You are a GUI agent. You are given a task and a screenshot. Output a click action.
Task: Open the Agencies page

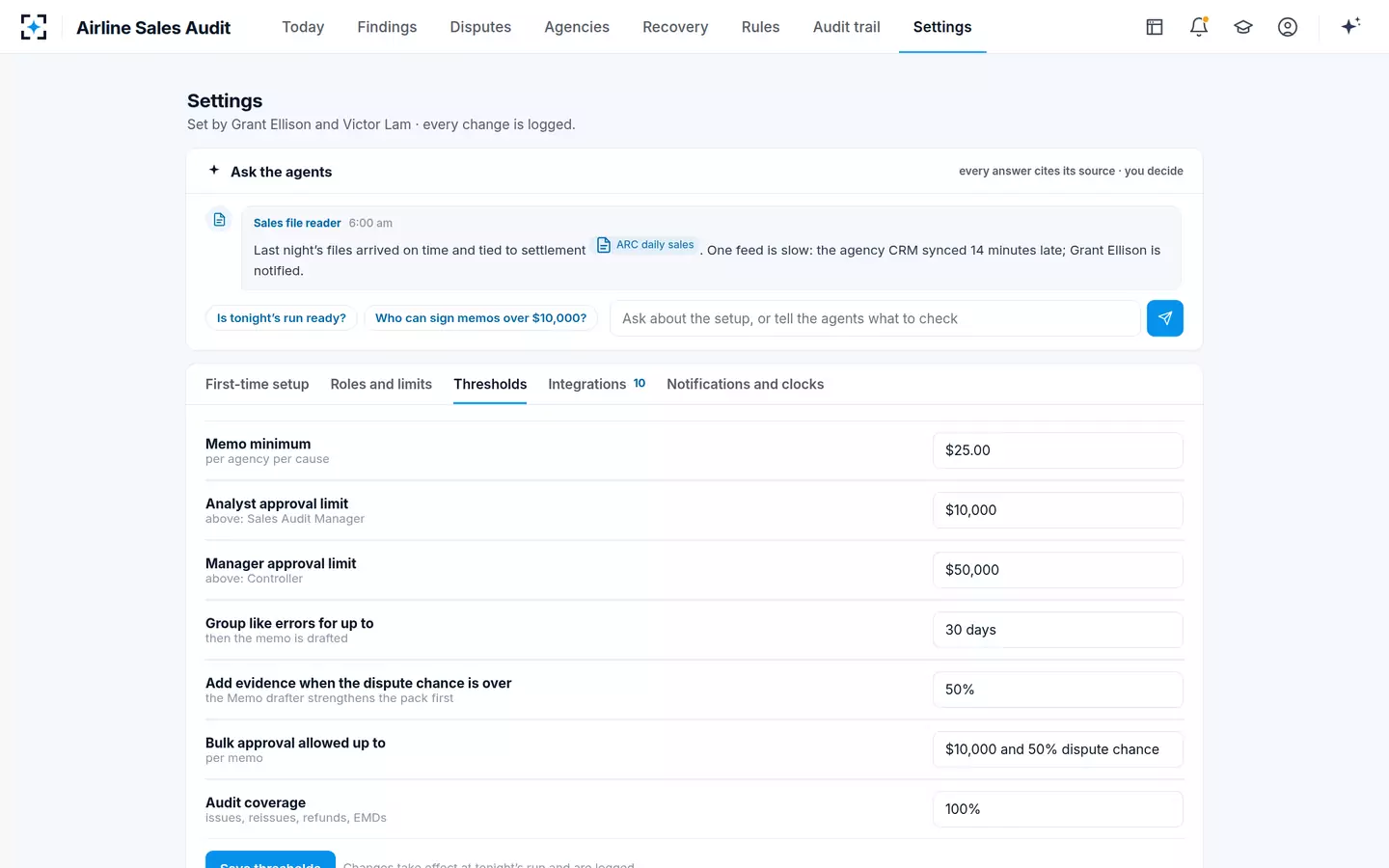[x=577, y=27]
